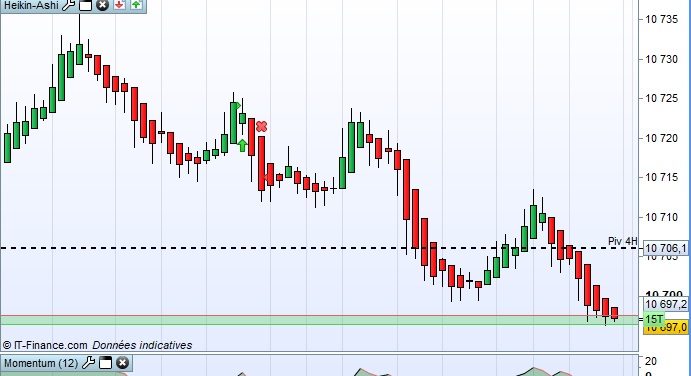Click the IT-Finance.com copyright text
This screenshot has width=691, height=376.
click(x=45, y=345)
